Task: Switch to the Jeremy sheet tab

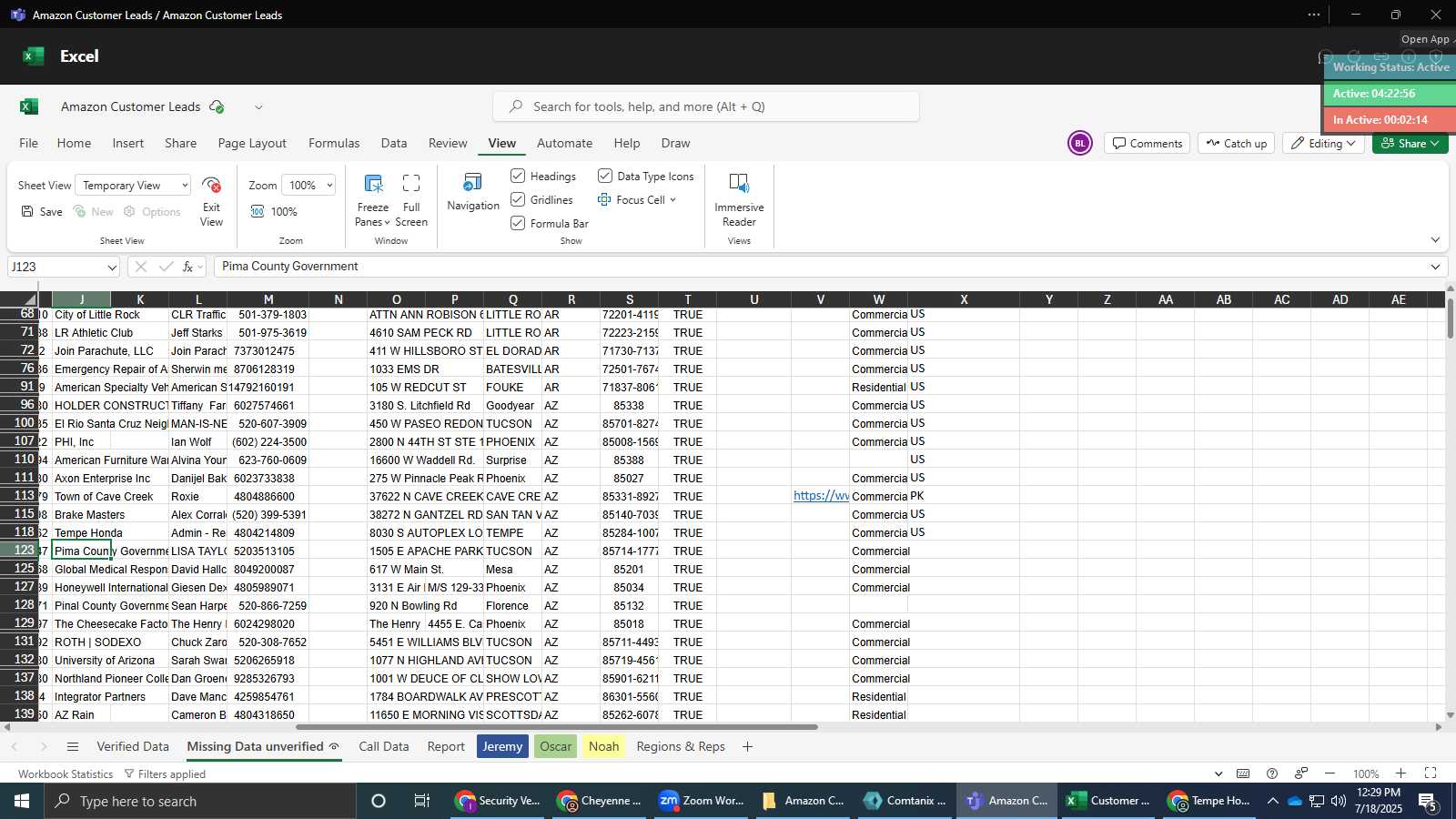Action: 502,746
